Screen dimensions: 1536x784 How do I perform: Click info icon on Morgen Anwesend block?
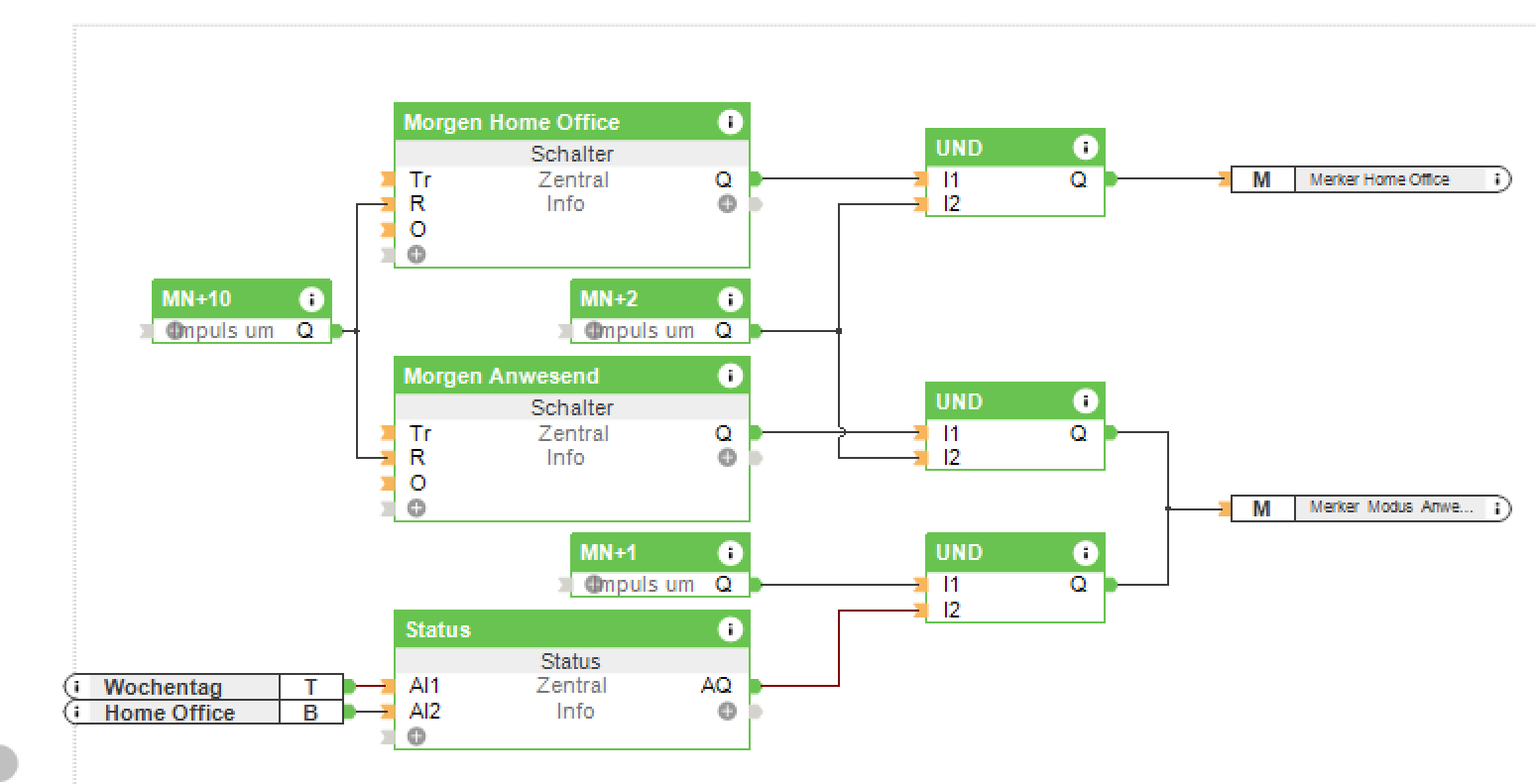(x=730, y=376)
